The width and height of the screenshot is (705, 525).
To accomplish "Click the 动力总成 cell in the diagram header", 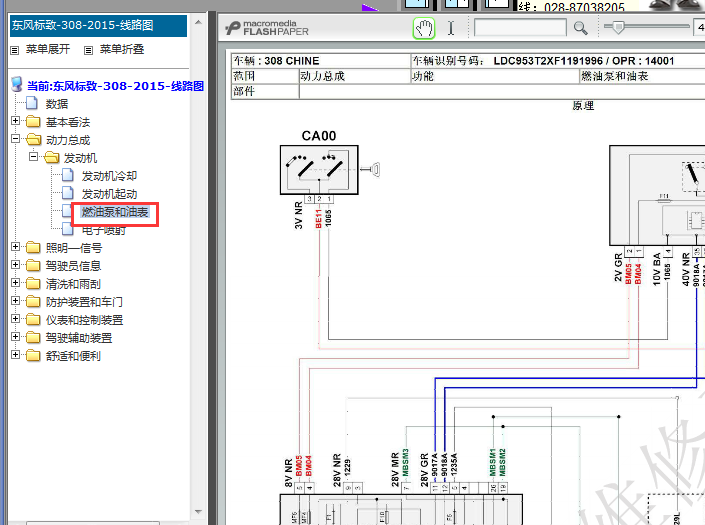I will coord(322,76).
